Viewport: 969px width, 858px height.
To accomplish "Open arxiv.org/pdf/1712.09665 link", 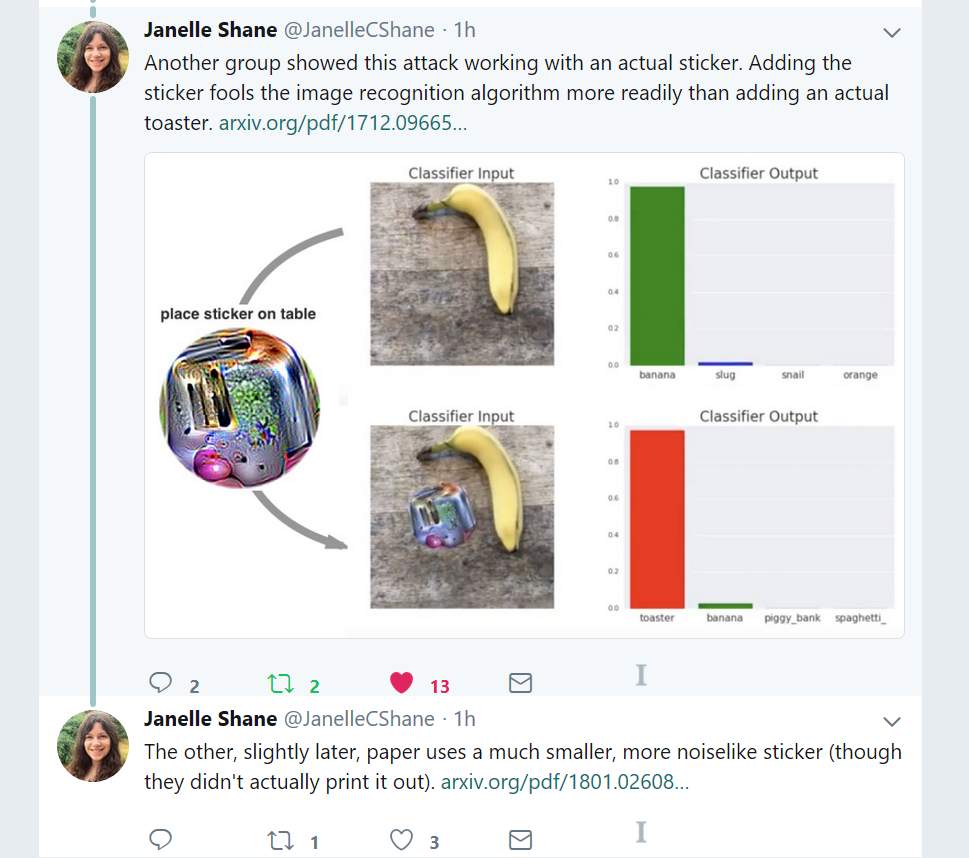I will [x=343, y=123].
